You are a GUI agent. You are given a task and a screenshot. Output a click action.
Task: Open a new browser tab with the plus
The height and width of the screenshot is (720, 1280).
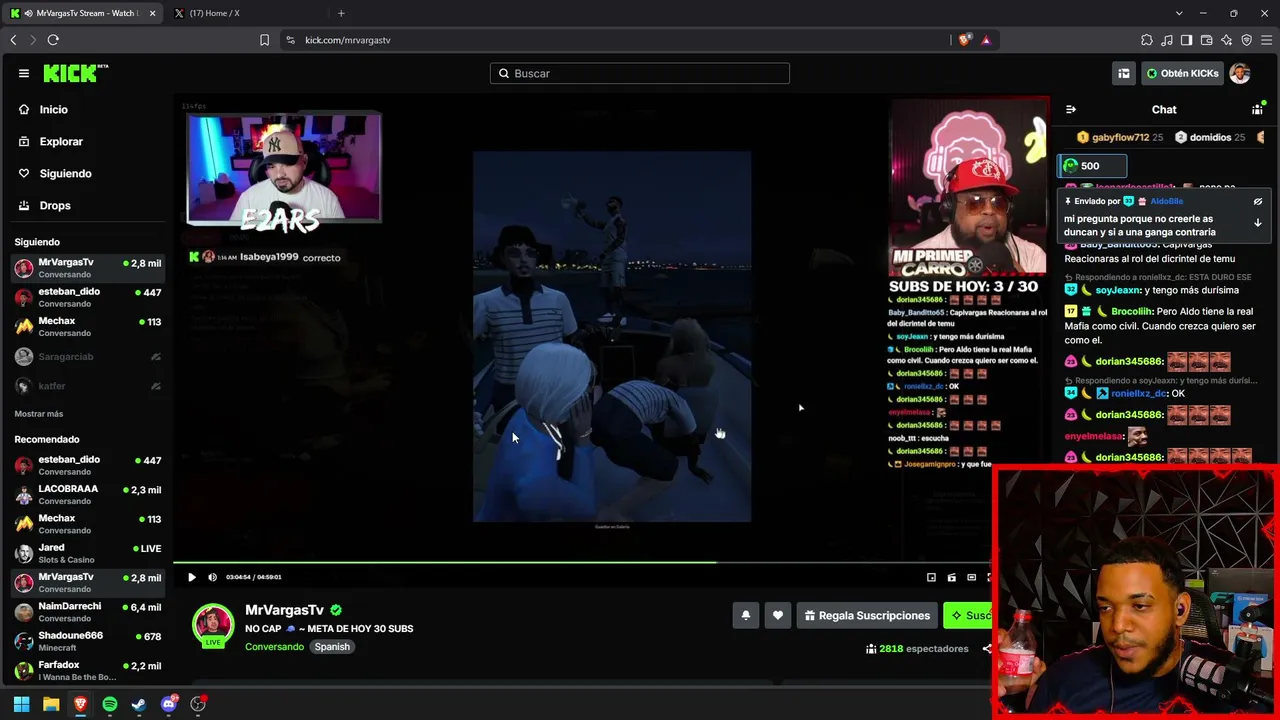(341, 13)
